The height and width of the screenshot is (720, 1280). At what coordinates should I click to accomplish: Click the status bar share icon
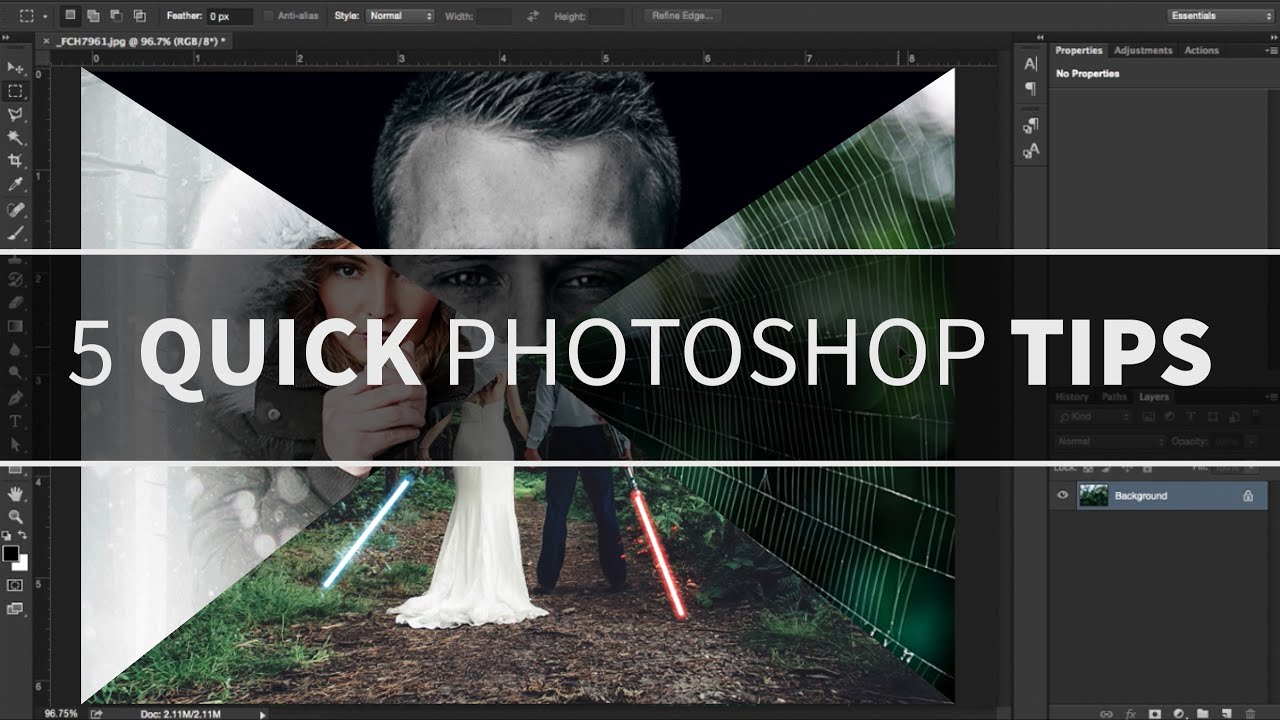[x=96, y=714]
